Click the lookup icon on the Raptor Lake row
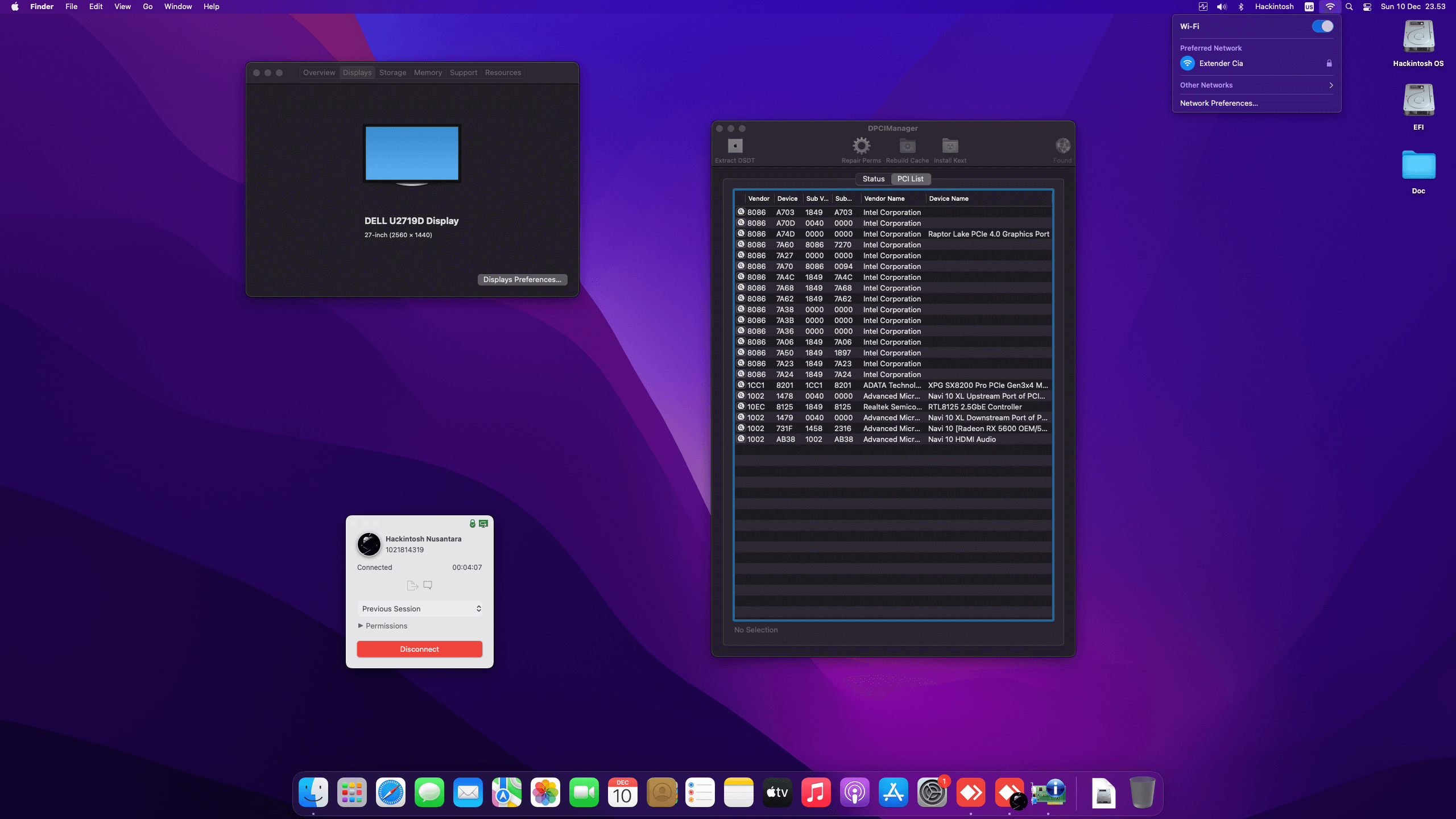This screenshot has height=819, width=1456. [x=741, y=234]
